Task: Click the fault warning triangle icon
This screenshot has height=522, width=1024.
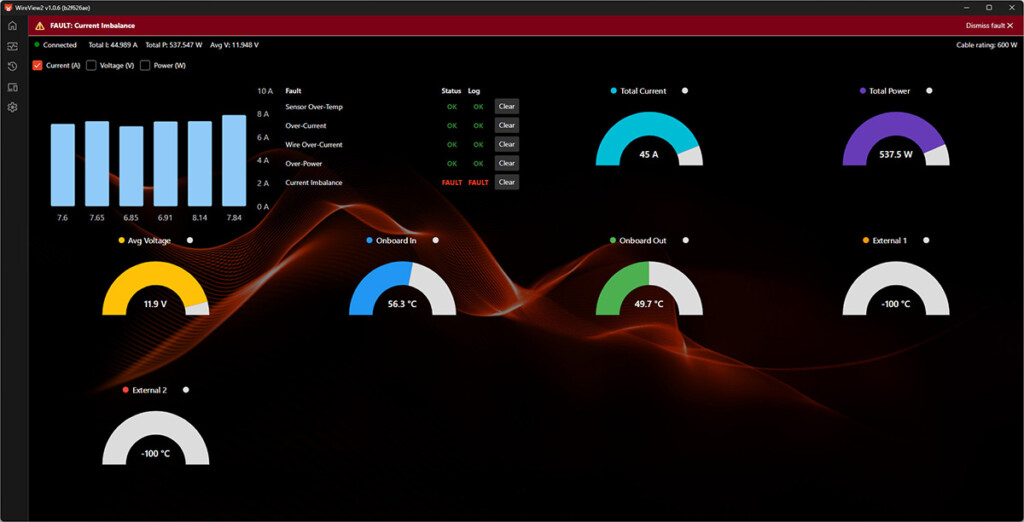Action: click(40, 25)
